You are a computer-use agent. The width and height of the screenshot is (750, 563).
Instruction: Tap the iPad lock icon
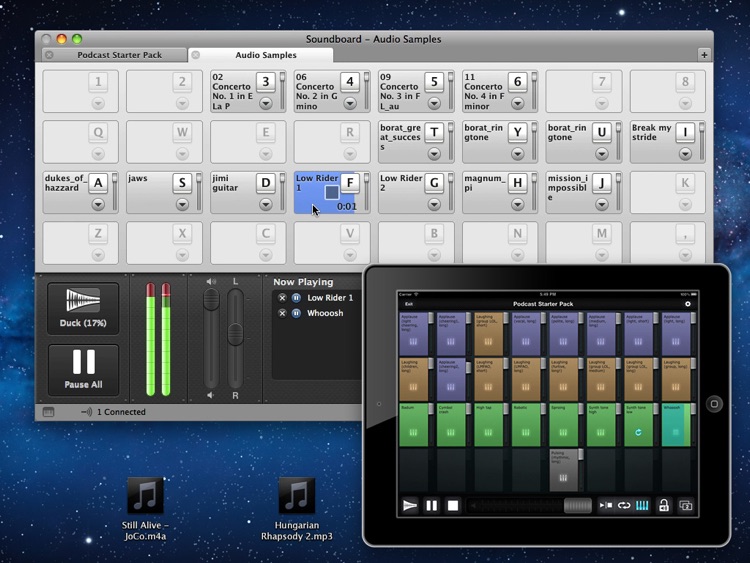[x=663, y=505]
